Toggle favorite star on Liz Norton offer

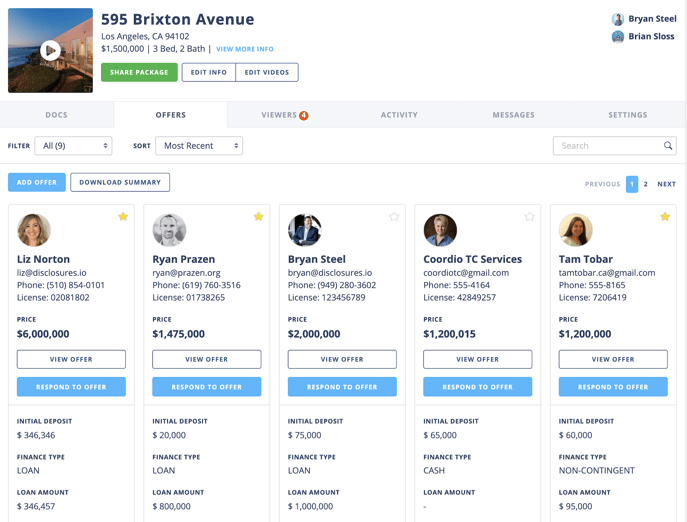click(123, 217)
